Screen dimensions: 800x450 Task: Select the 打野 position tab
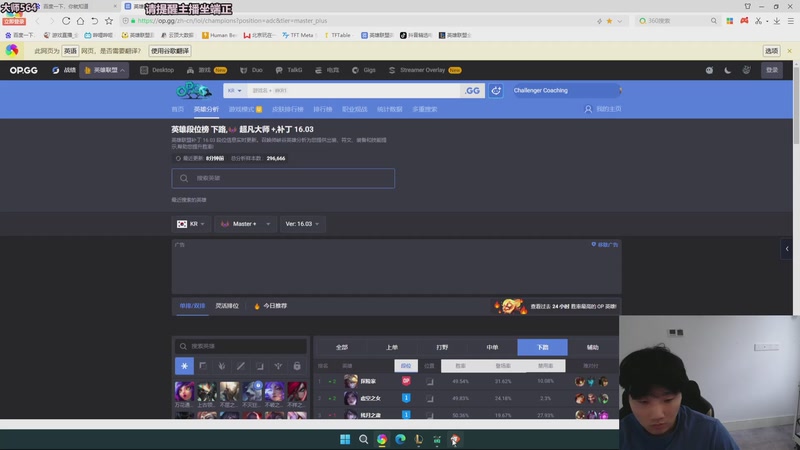click(442, 347)
